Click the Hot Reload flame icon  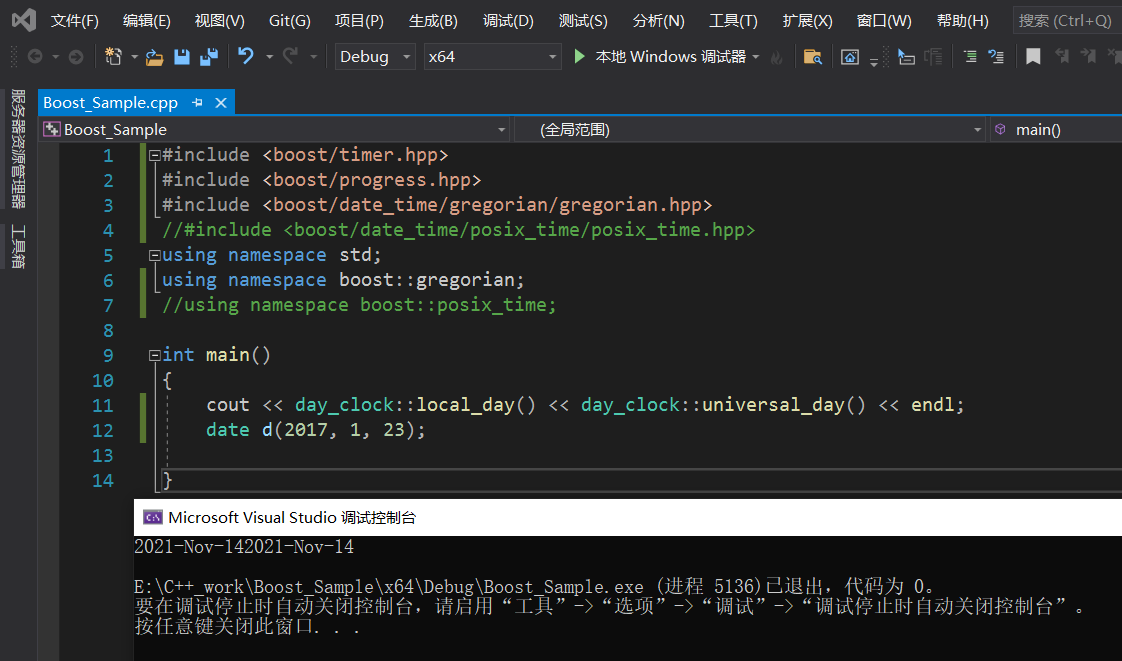(776, 57)
